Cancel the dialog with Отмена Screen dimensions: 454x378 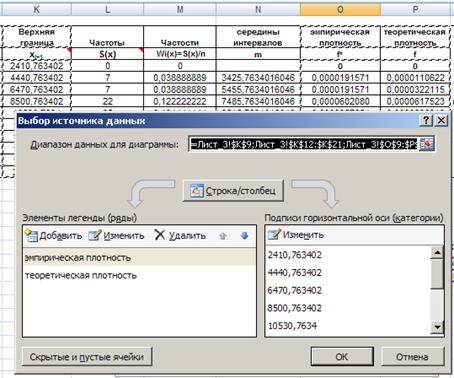pyautogui.click(x=412, y=357)
